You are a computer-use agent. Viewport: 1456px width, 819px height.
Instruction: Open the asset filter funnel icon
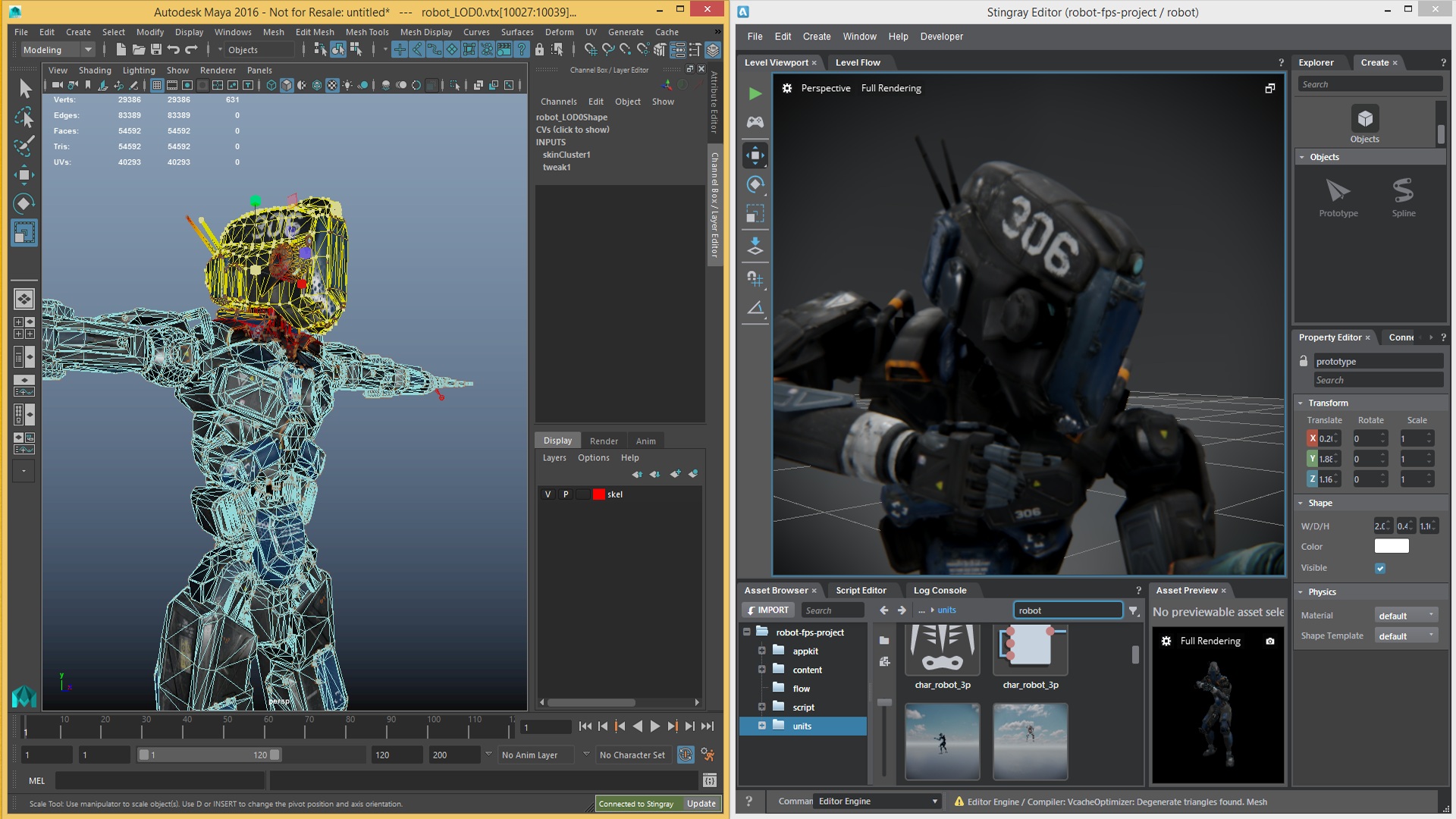[x=1134, y=610]
